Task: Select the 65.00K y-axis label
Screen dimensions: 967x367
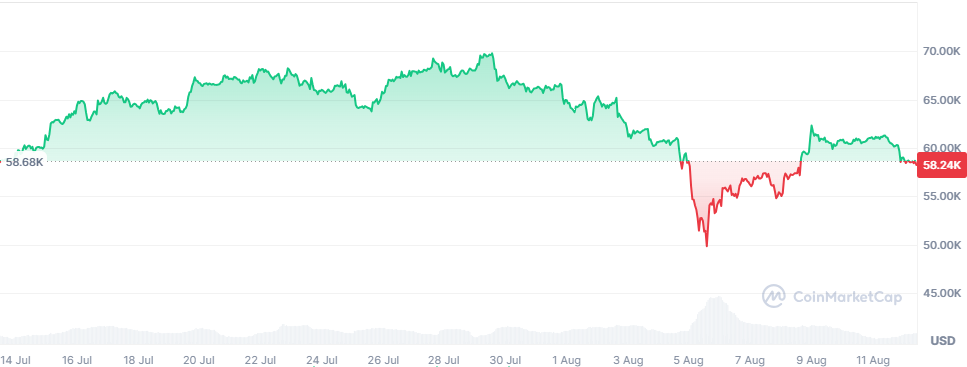Action: (942, 100)
